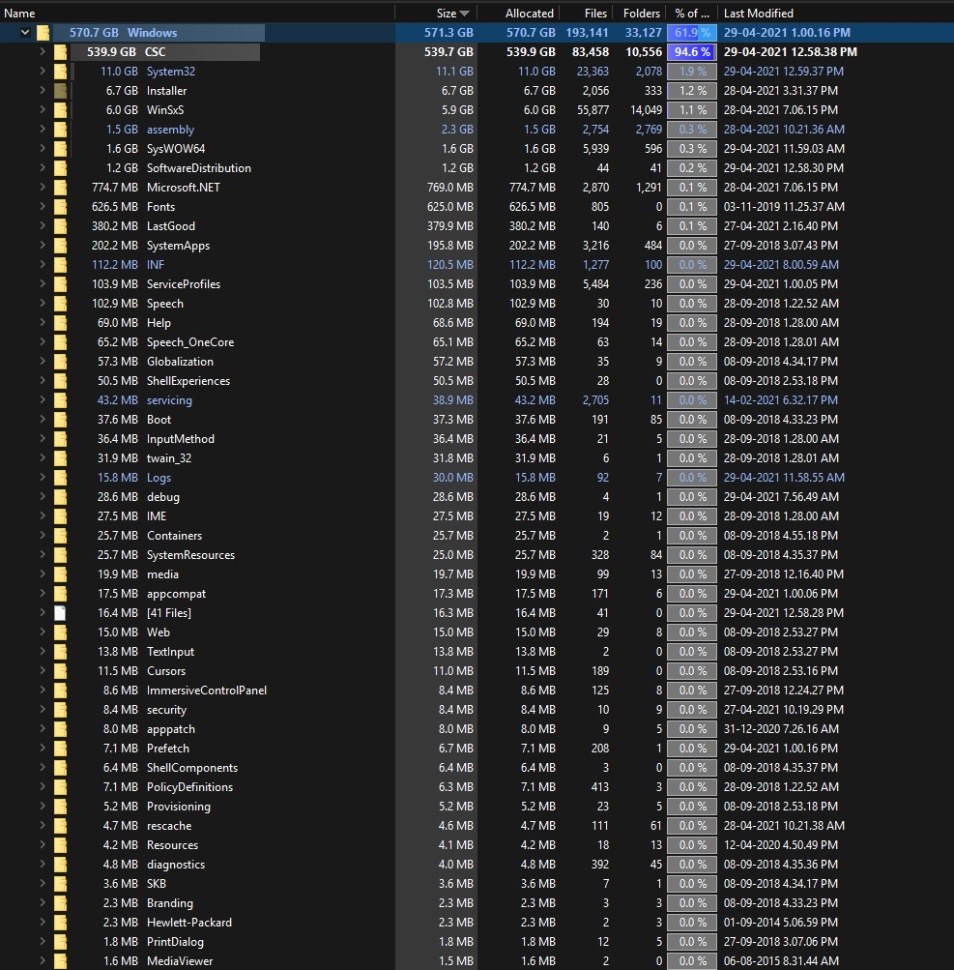Click the INF folder icon
The height and width of the screenshot is (970, 954).
(60, 264)
